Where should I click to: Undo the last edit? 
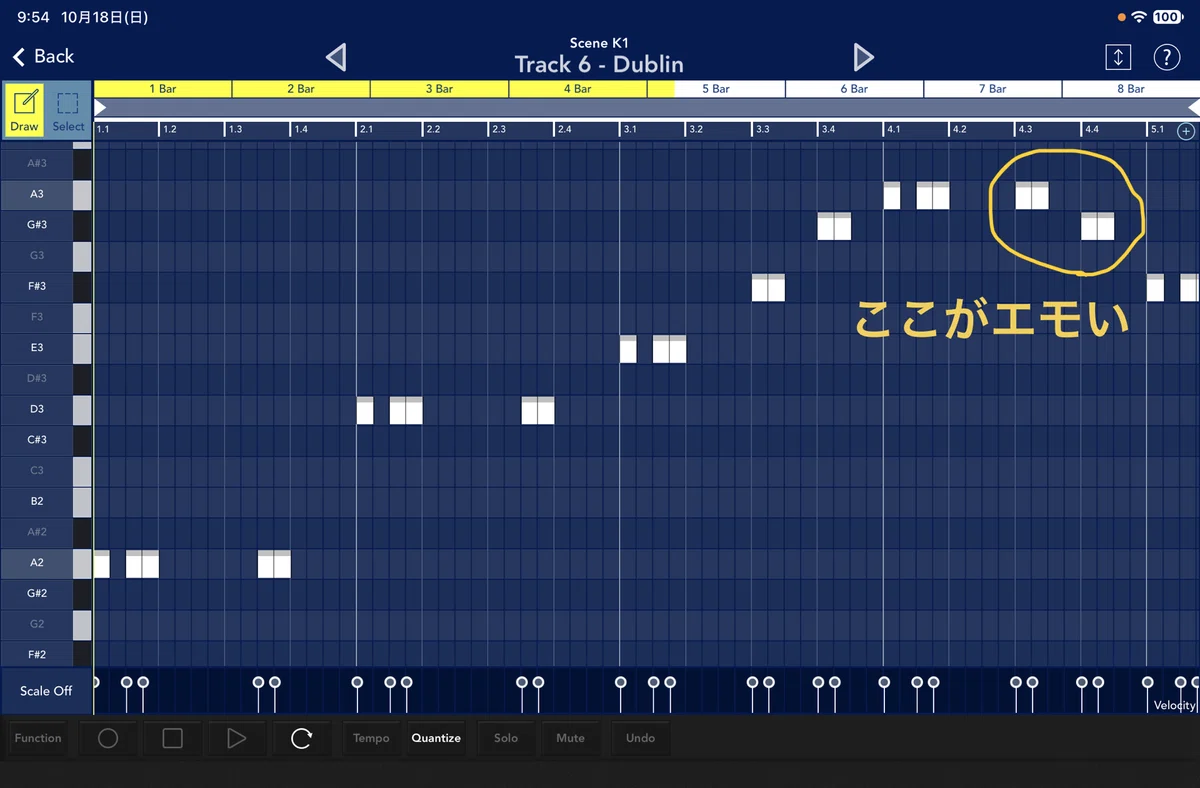640,738
